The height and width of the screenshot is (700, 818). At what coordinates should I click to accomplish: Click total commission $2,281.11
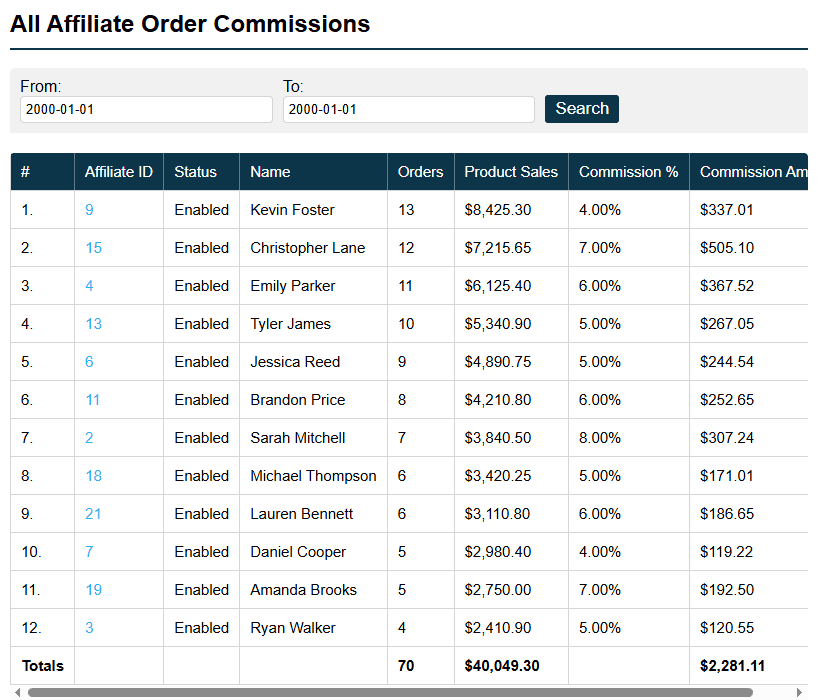click(732, 666)
